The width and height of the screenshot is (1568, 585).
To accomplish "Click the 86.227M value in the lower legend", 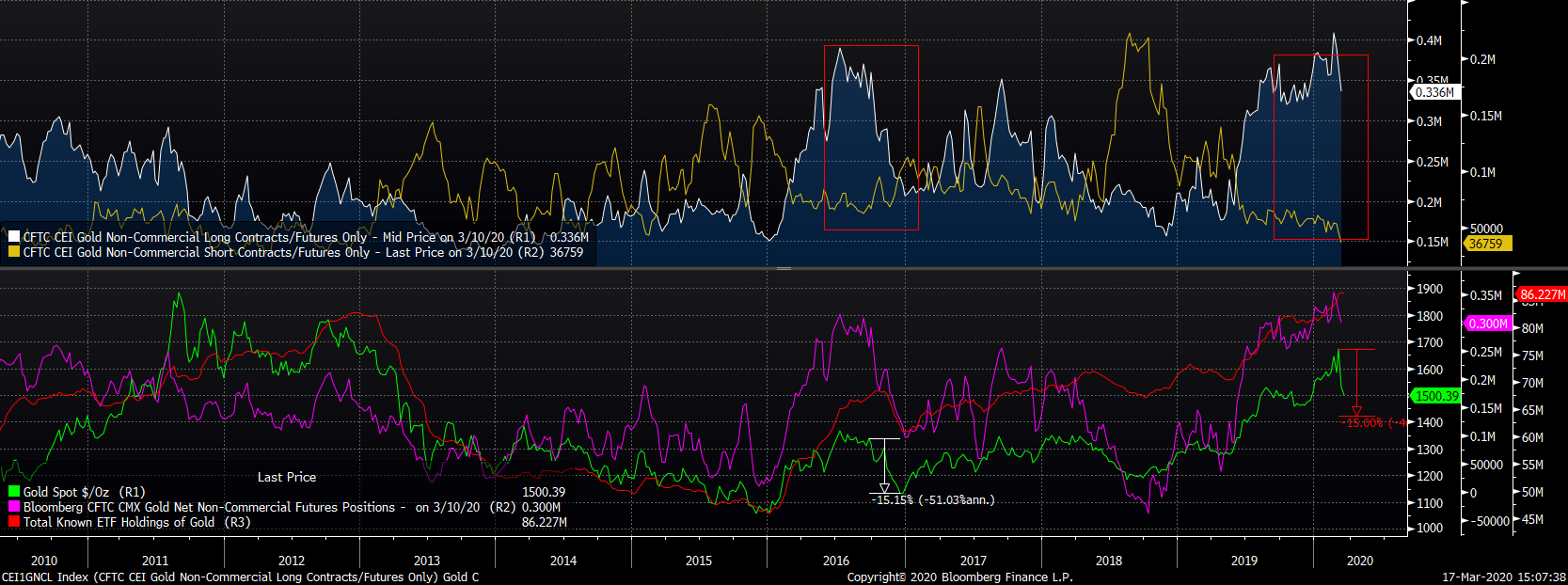I will [x=545, y=522].
